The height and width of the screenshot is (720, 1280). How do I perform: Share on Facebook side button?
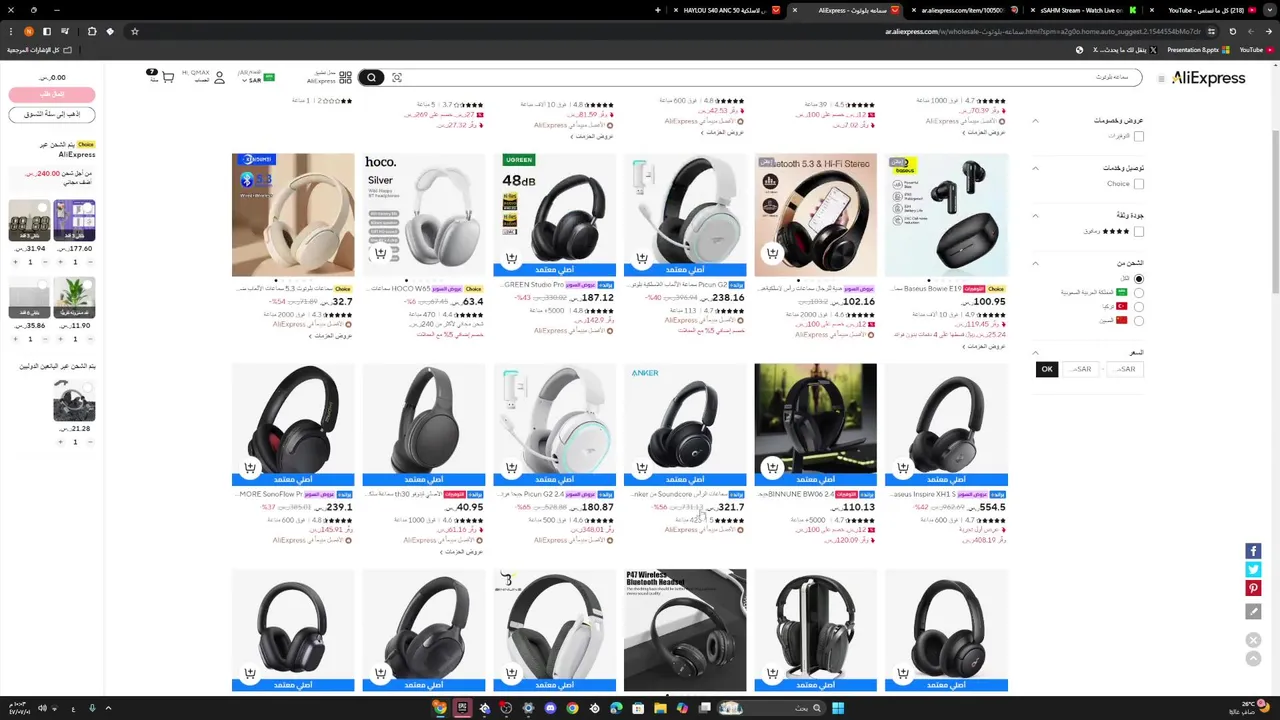point(1253,551)
